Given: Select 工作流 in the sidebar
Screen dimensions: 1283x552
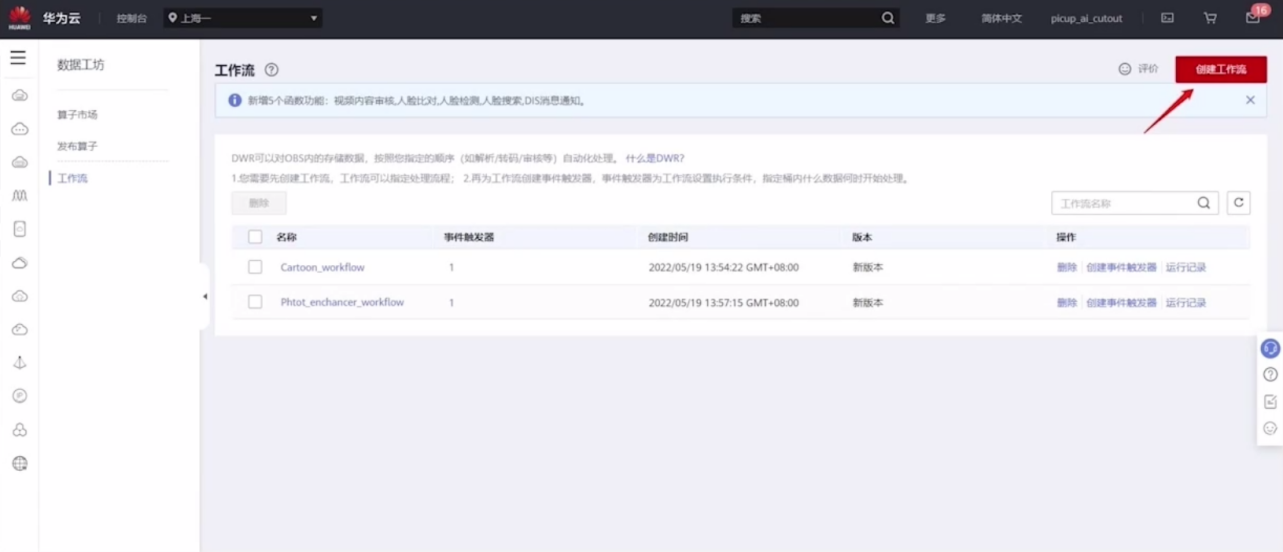Looking at the screenshot, I should 72,178.
